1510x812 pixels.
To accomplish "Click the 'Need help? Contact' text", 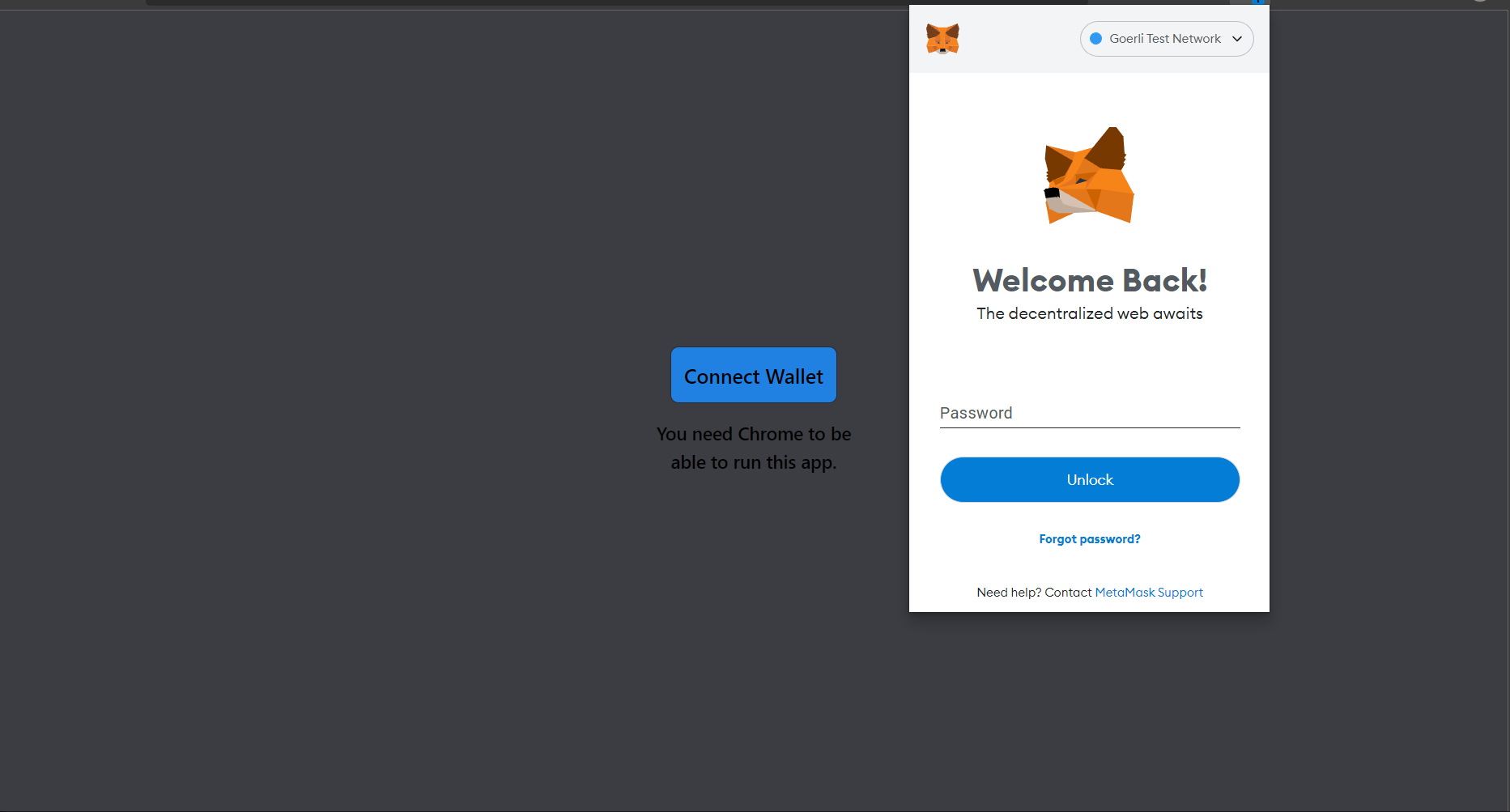I will (1034, 593).
